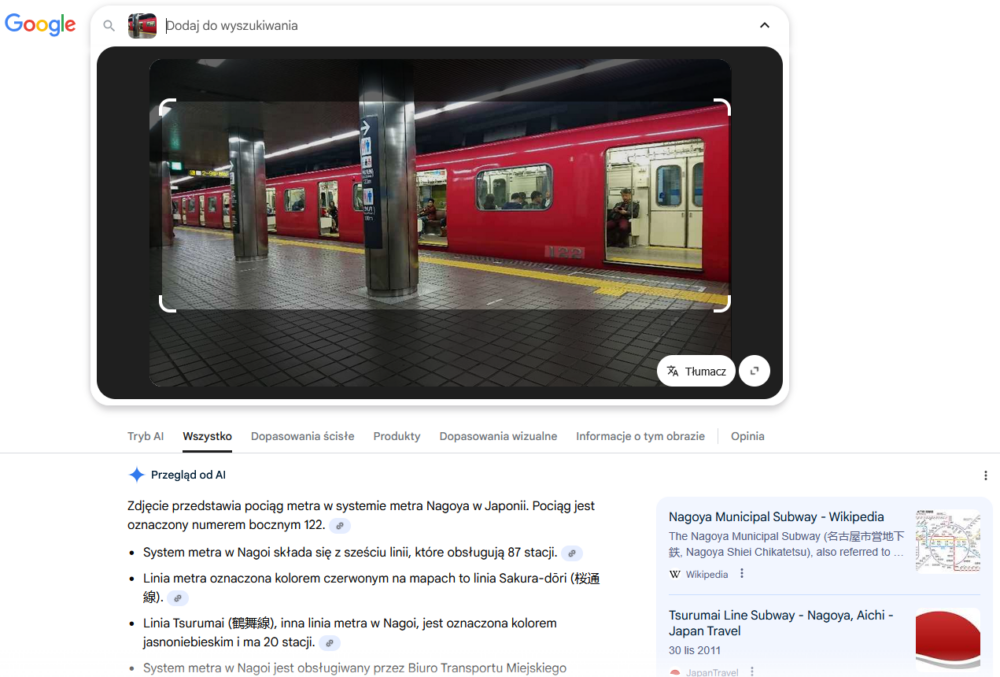Open AI overview three-dot options menu
Viewport: 1000px width, 677px height.
pyautogui.click(x=985, y=476)
